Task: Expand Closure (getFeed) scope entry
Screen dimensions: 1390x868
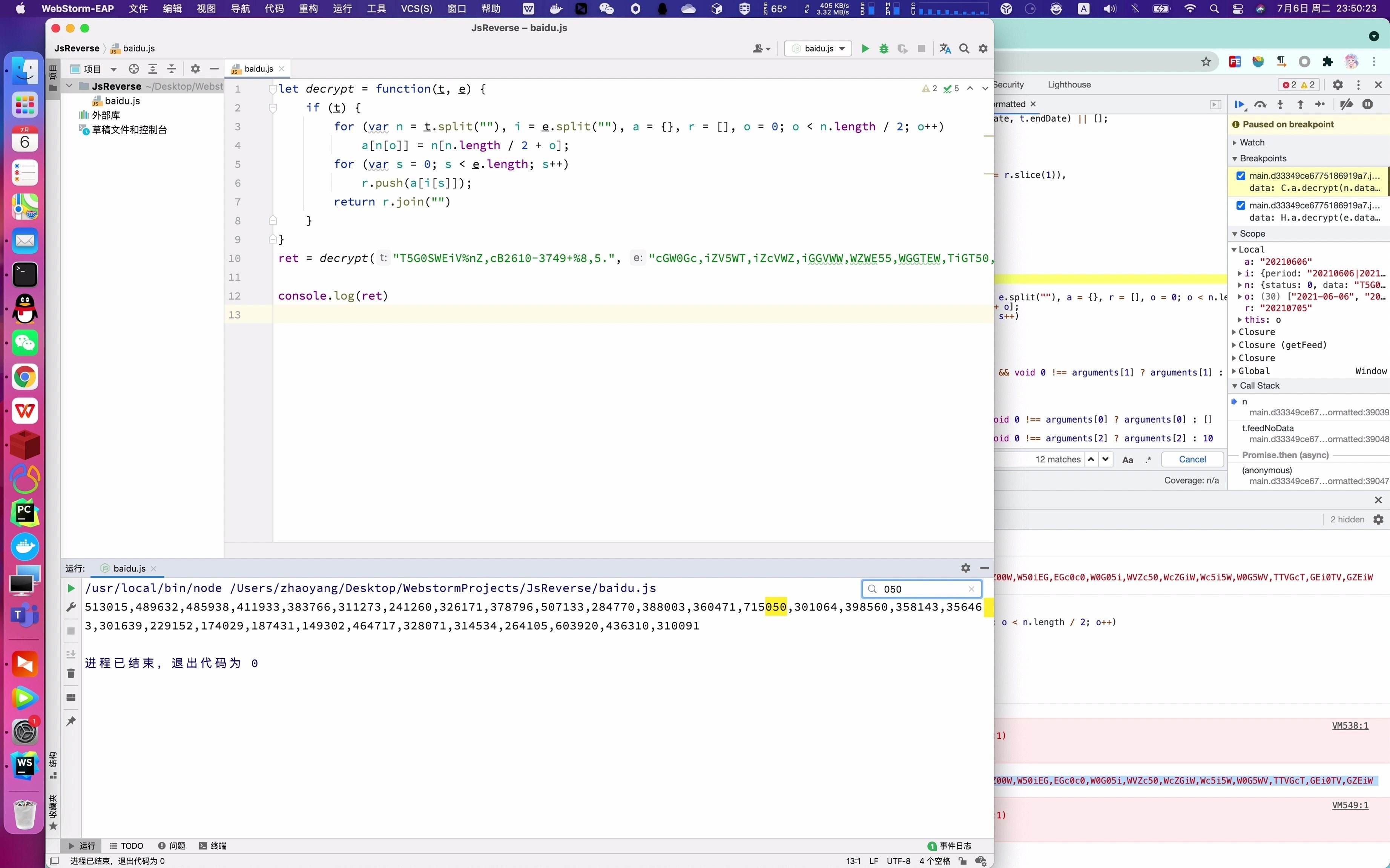Action: coord(1234,345)
